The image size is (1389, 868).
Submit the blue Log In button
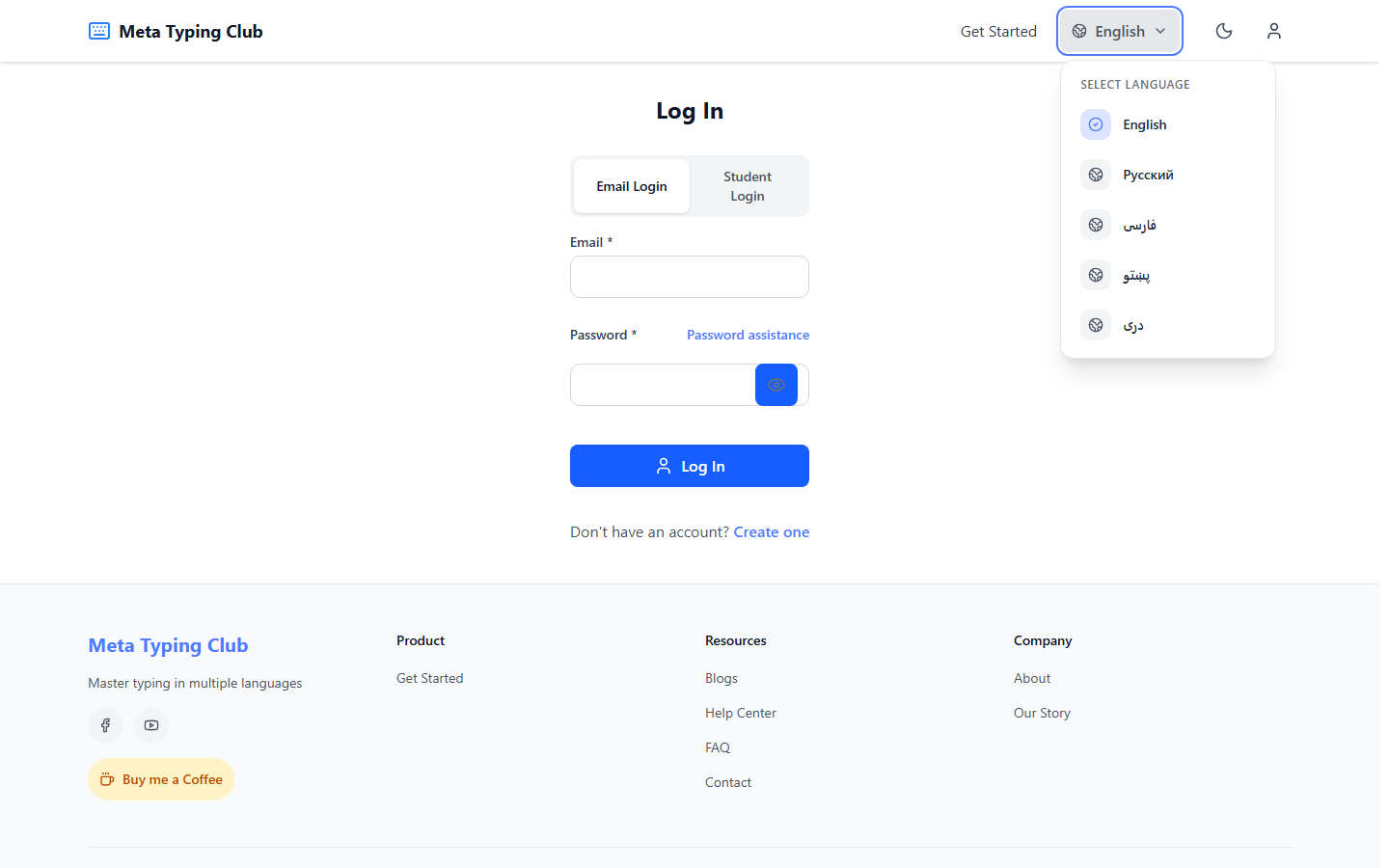click(x=690, y=466)
